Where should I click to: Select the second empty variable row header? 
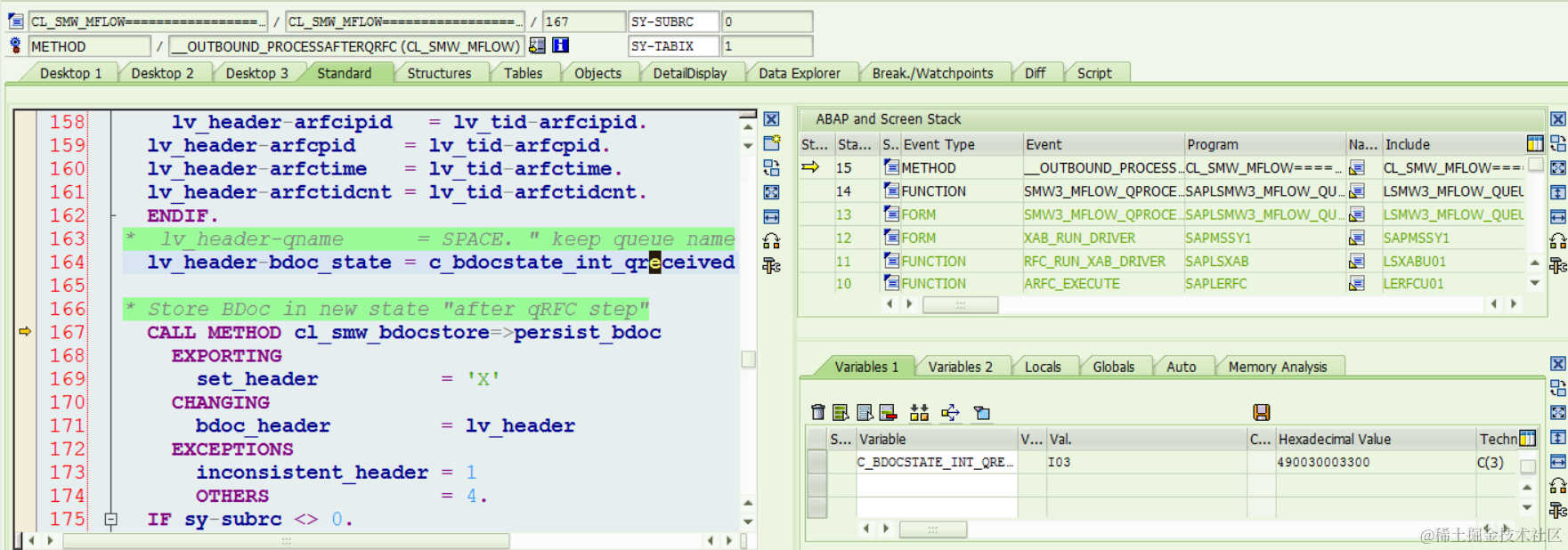coord(816,507)
